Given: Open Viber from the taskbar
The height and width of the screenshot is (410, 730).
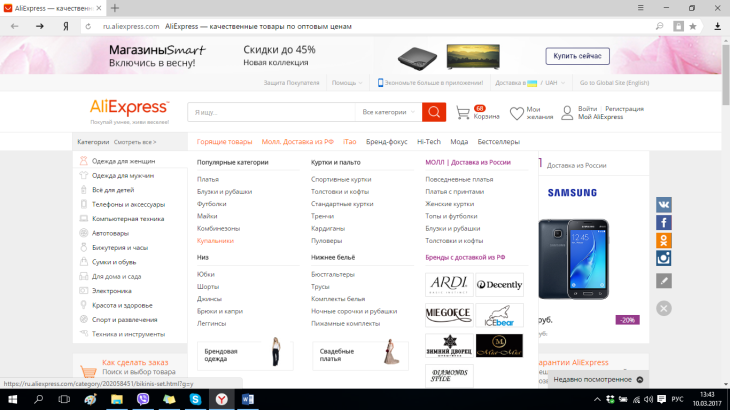Looking at the screenshot, I should click(143, 399).
